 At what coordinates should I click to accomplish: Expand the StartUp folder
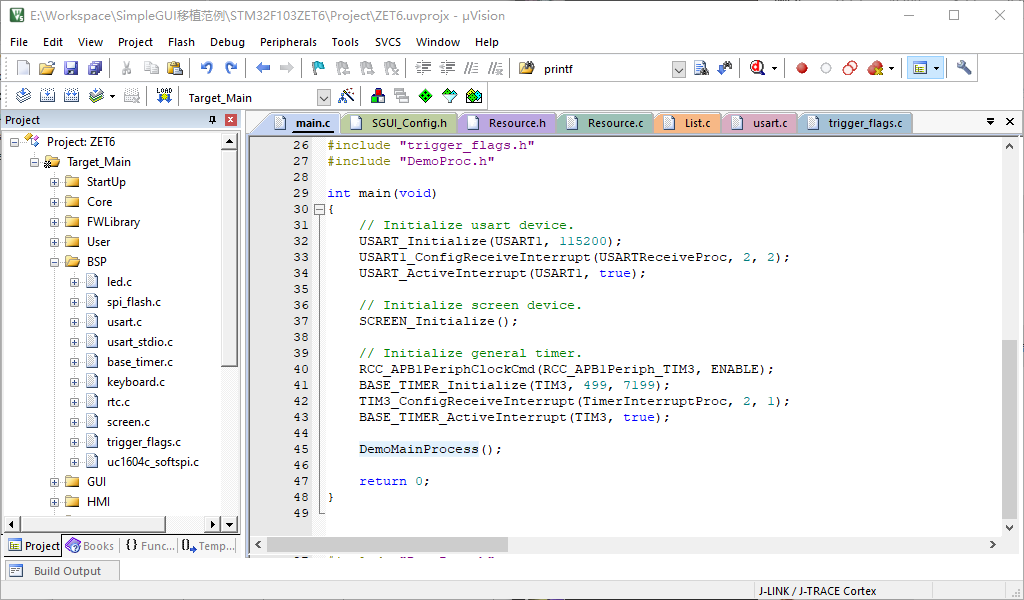(x=55, y=183)
